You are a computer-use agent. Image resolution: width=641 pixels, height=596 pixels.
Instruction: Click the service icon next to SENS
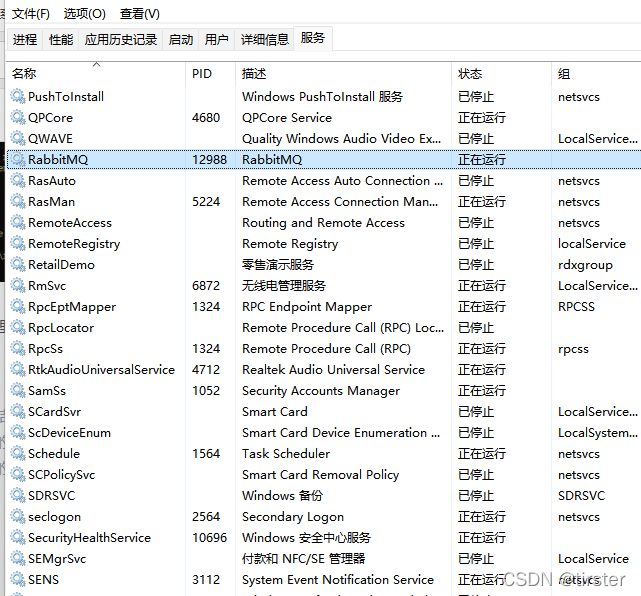pyautogui.click(x=17, y=580)
